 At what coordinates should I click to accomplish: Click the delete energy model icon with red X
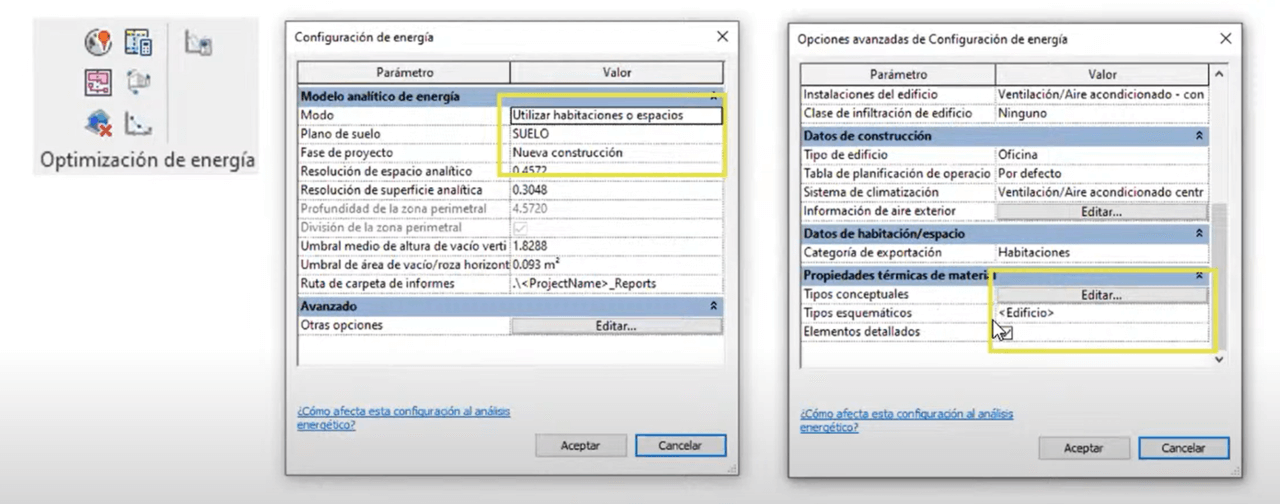[x=97, y=123]
